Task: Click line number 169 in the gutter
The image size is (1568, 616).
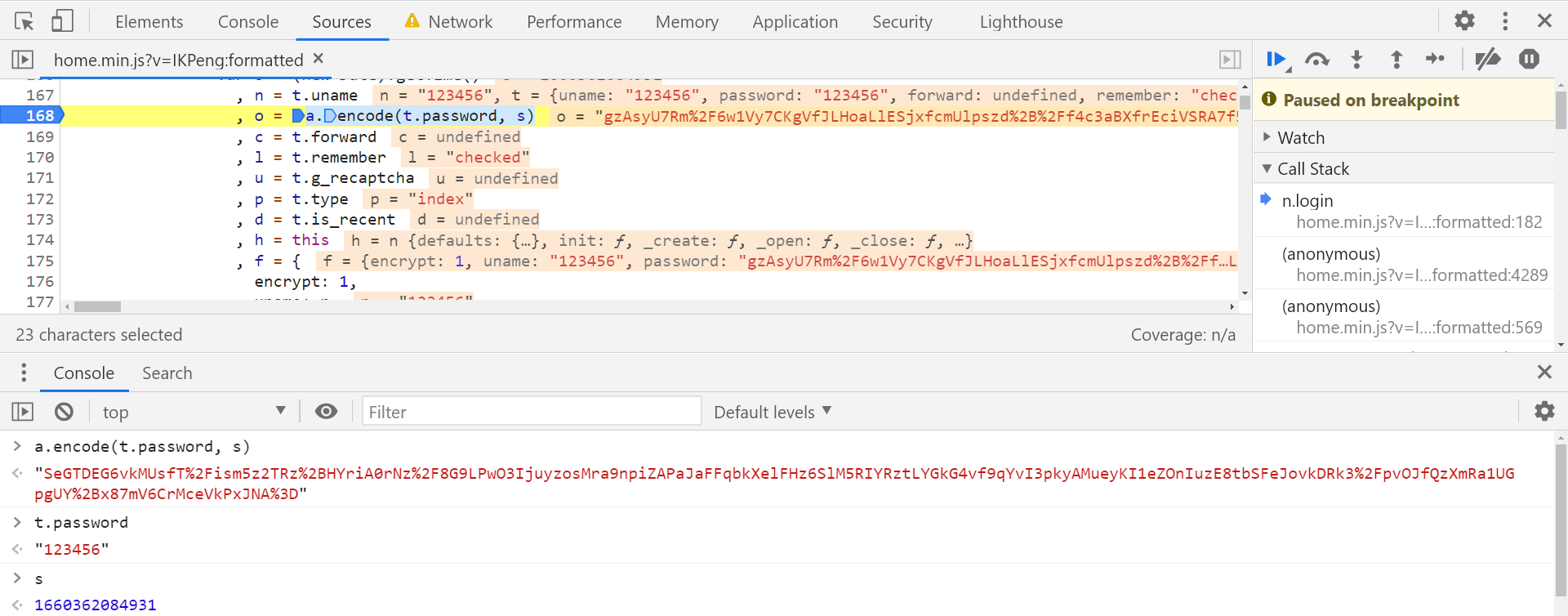Action: [39, 136]
